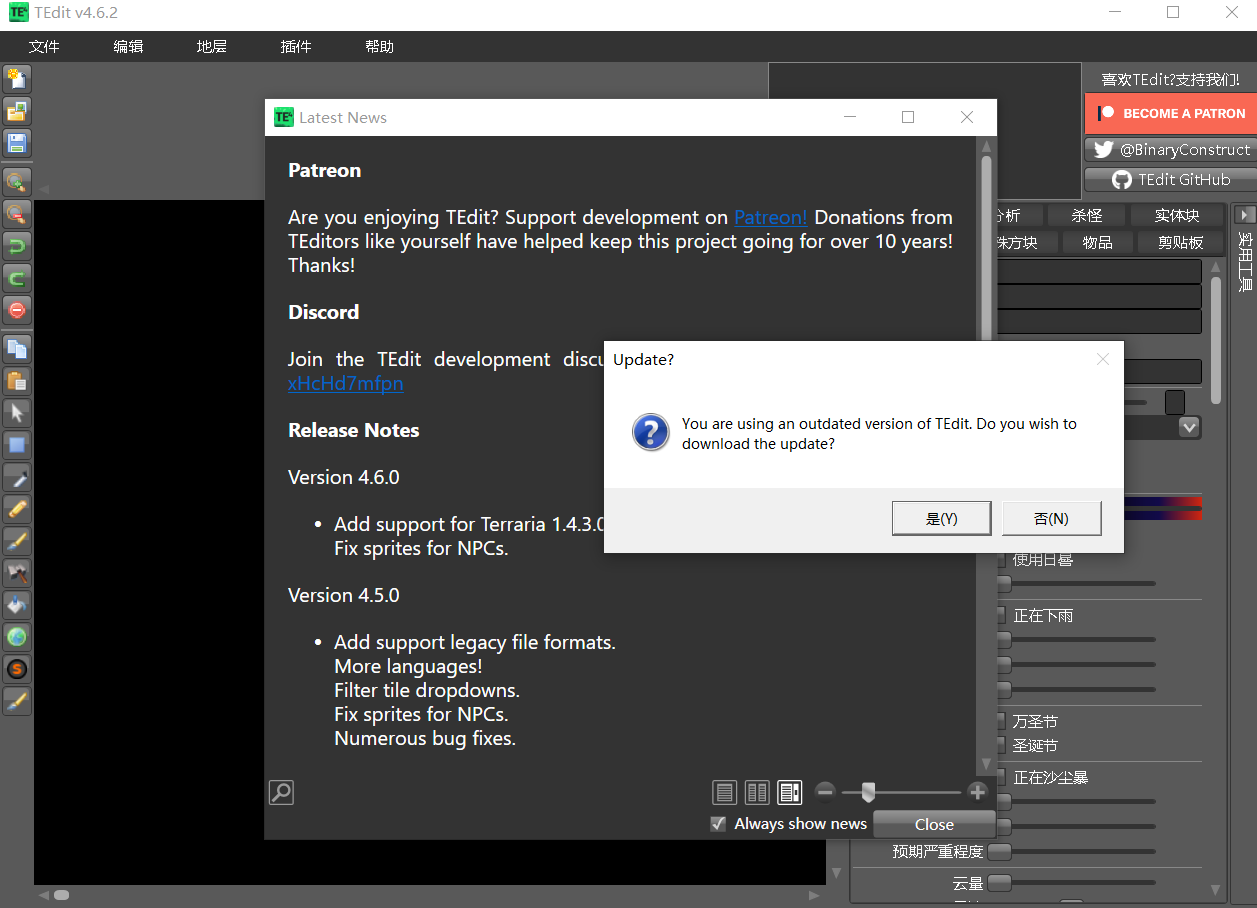
Task: Choose the paint bucket fill tool
Action: click(x=17, y=605)
